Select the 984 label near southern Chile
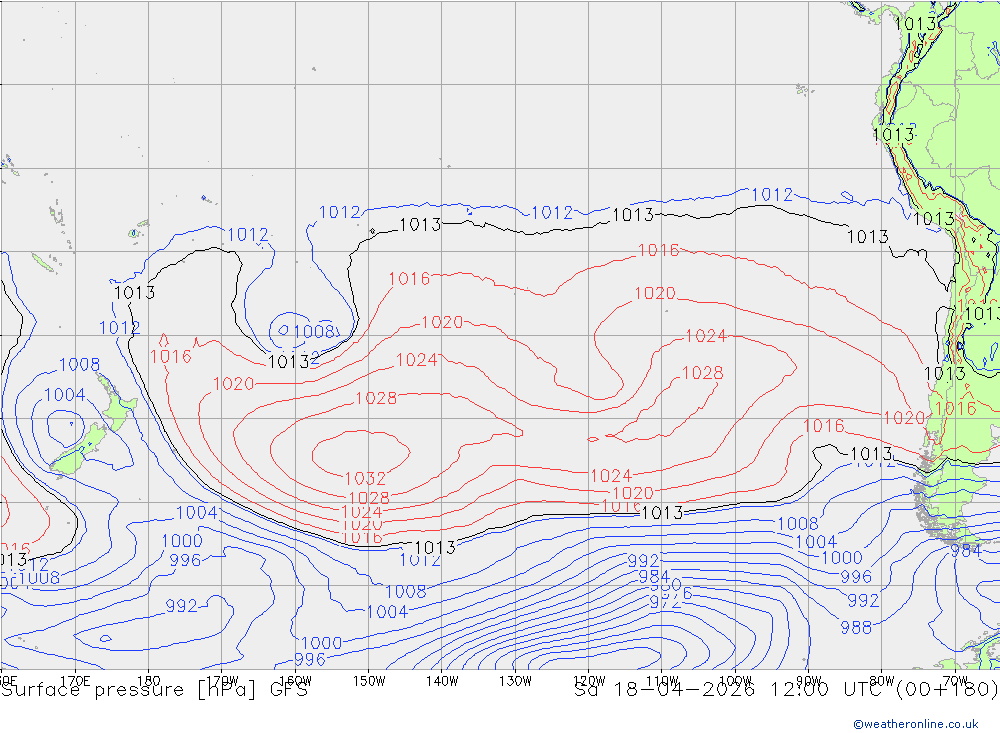 click(x=966, y=551)
